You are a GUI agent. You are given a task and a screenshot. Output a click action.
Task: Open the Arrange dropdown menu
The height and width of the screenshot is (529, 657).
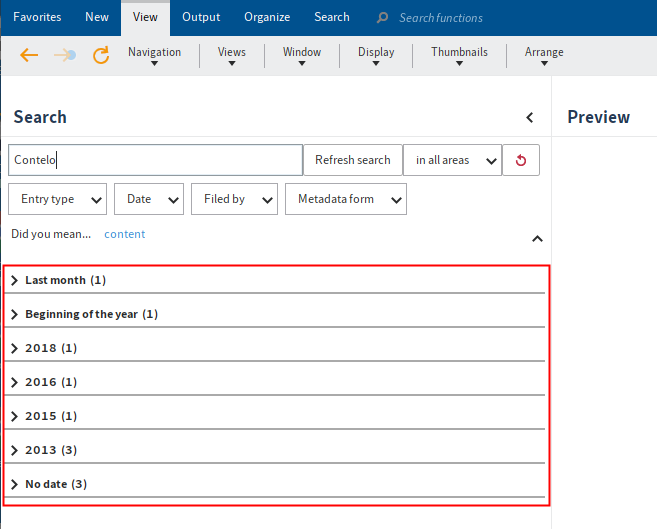click(544, 56)
